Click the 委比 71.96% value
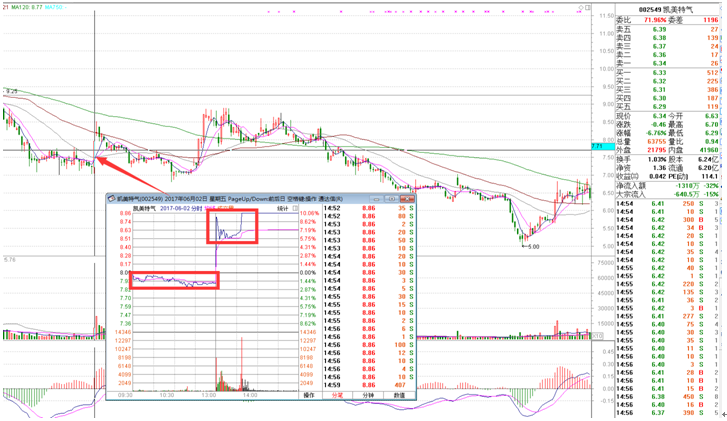Screen dimensions: 727x421 pyautogui.click(x=655, y=20)
